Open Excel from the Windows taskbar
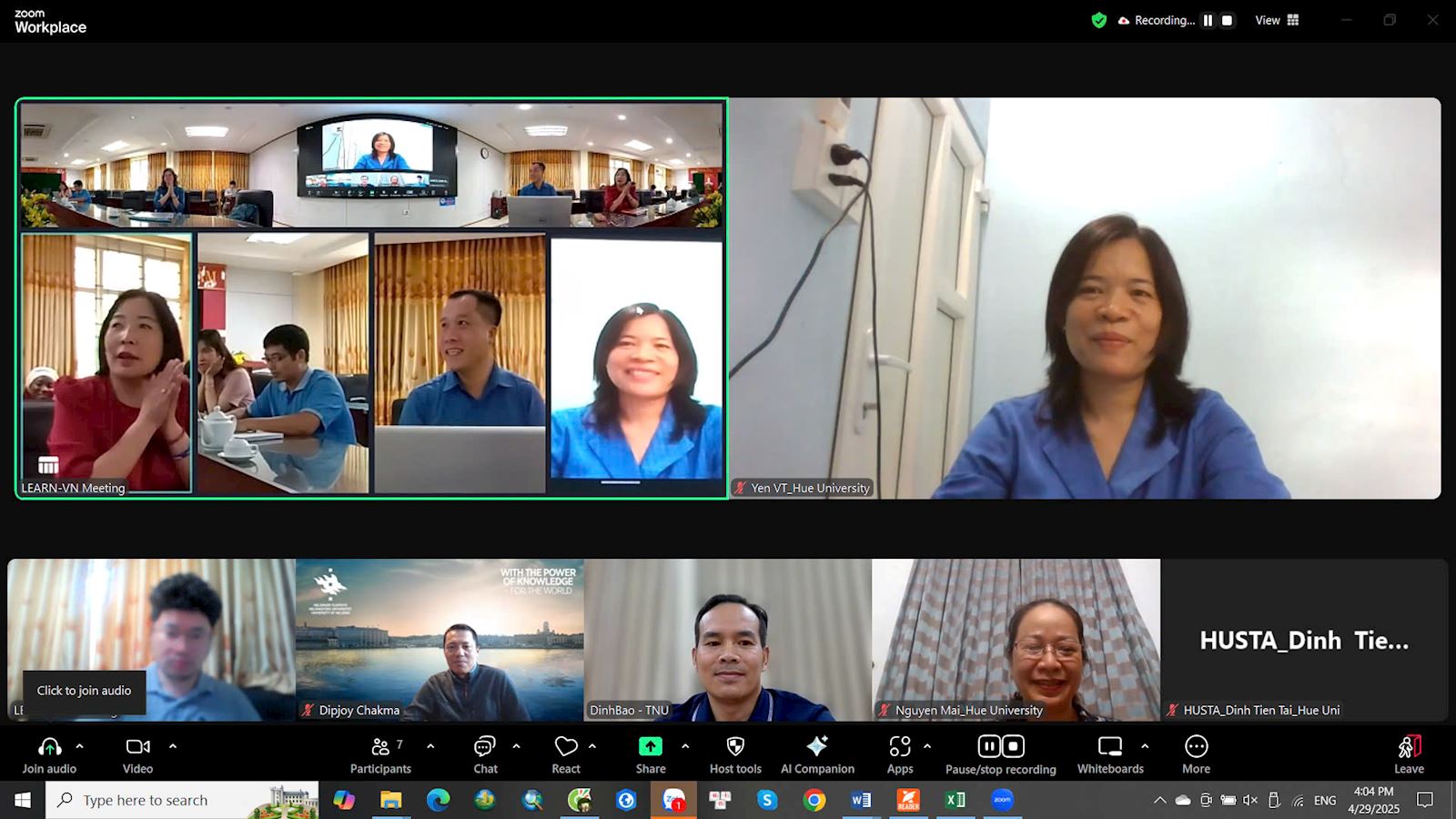This screenshot has height=819, width=1456. pos(955,800)
